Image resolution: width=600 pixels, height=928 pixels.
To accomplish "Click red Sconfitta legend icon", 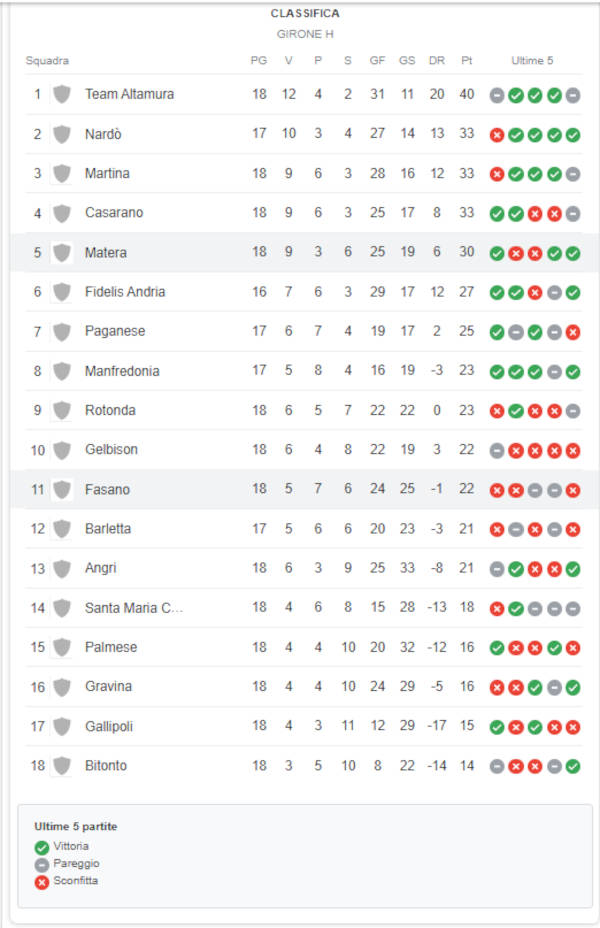I will (41, 882).
